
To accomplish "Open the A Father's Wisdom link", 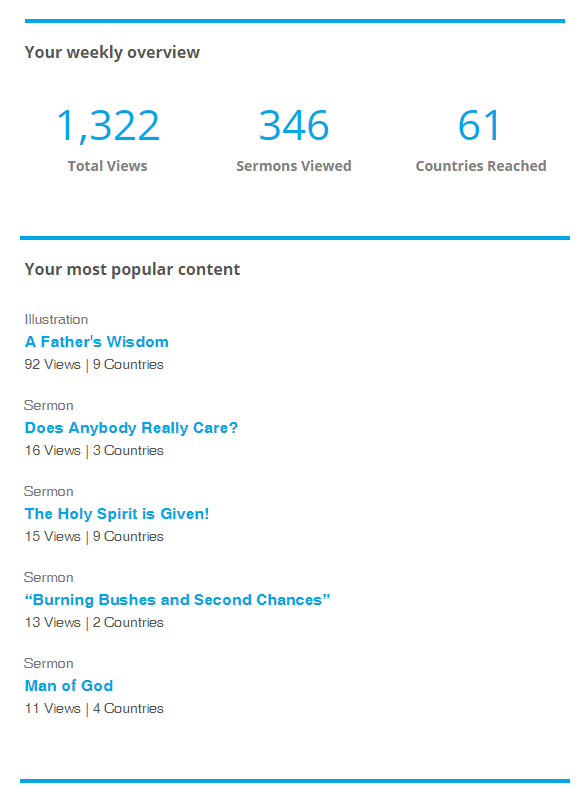I will point(97,342).
